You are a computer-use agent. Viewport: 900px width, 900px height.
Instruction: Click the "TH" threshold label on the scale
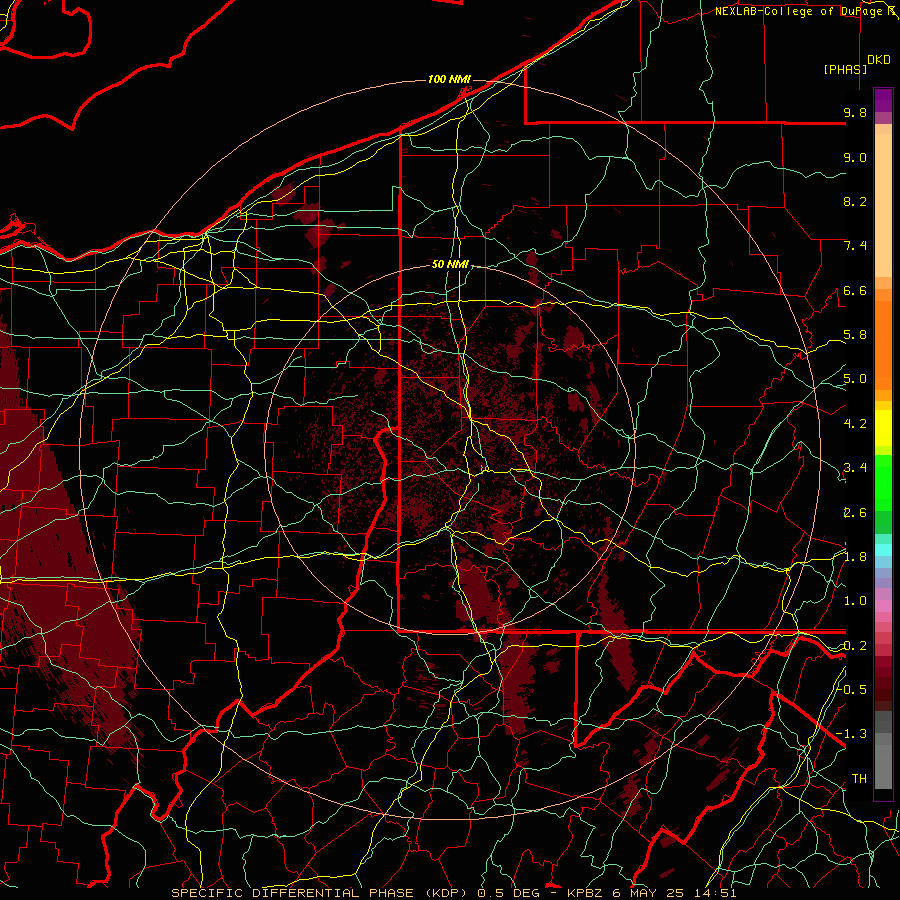pyautogui.click(x=859, y=779)
